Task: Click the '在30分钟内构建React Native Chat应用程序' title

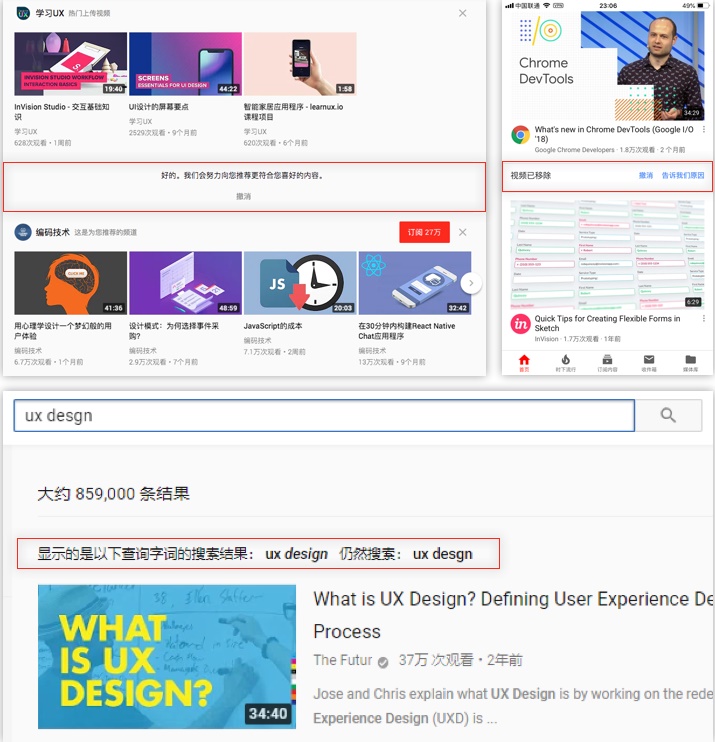Action: (406, 331)
